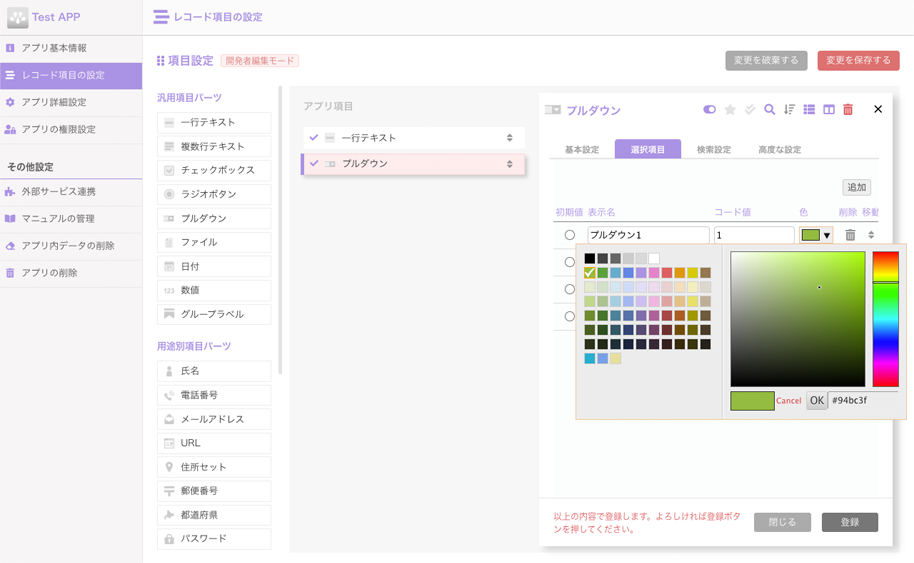Open レコード項目の設定 in the sidebar

click(x=71, y=75)
